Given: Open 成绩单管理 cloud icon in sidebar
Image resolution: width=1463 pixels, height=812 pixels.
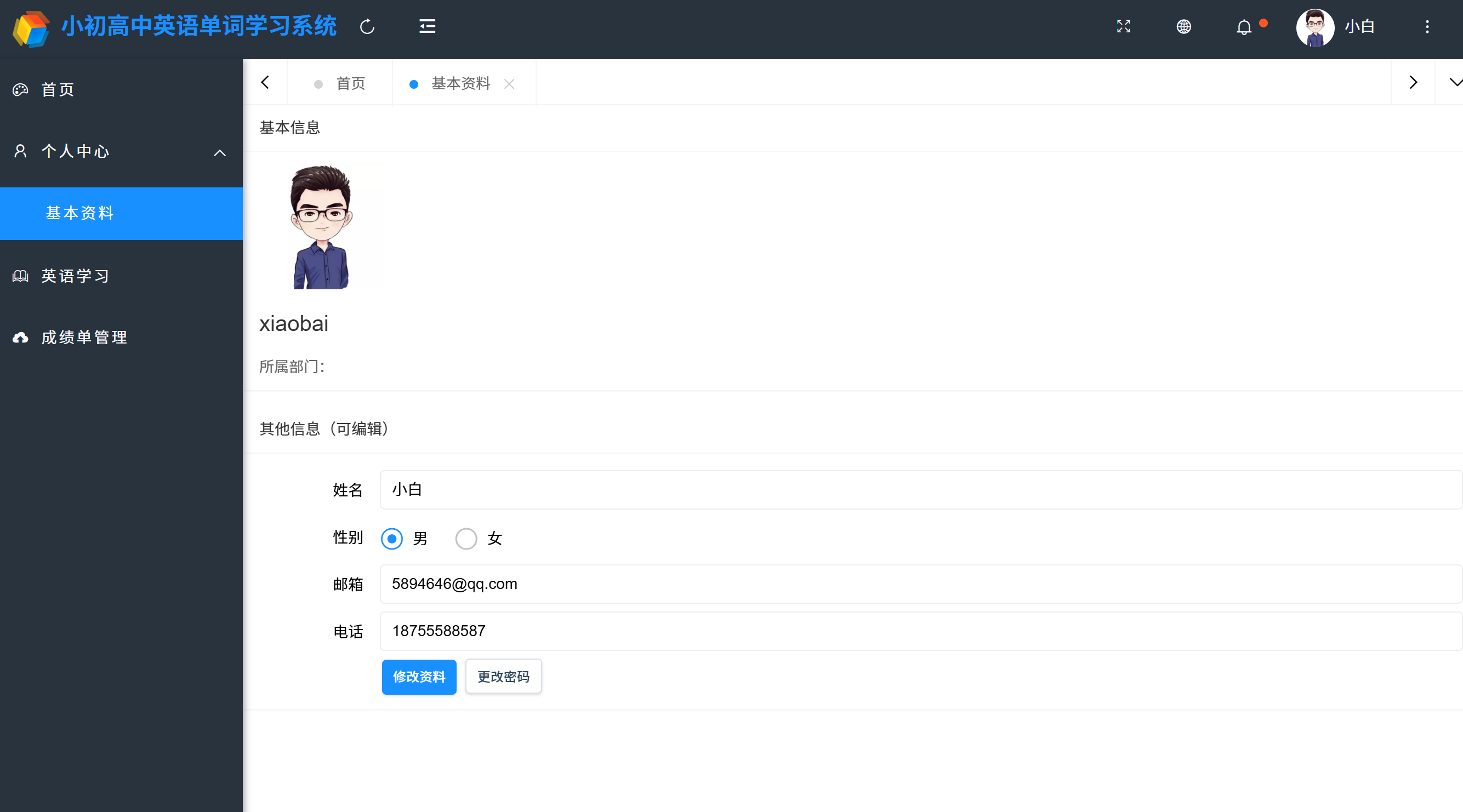Looking at the screenshot, I should 20,338.
